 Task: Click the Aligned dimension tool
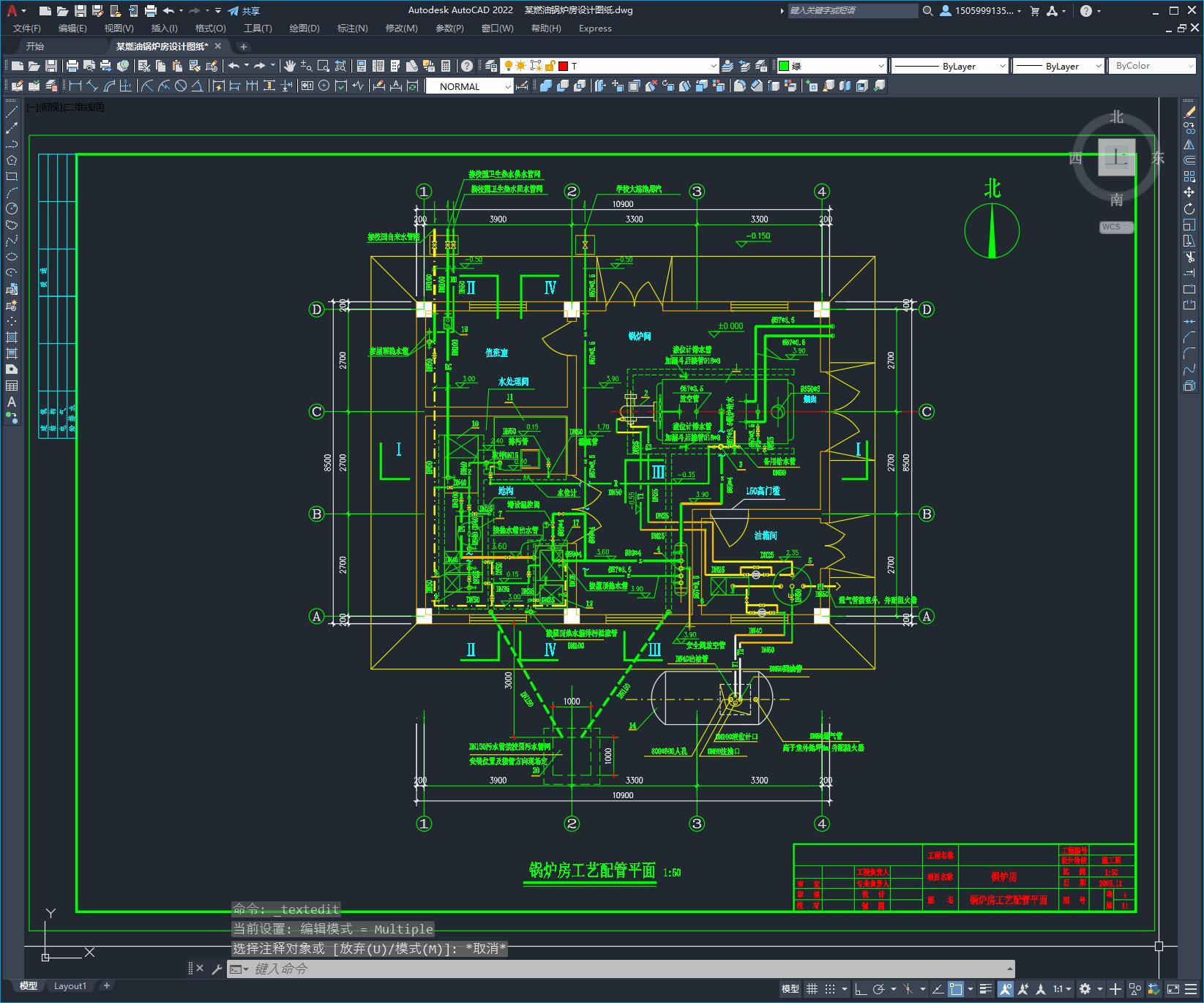pos(92,86)
